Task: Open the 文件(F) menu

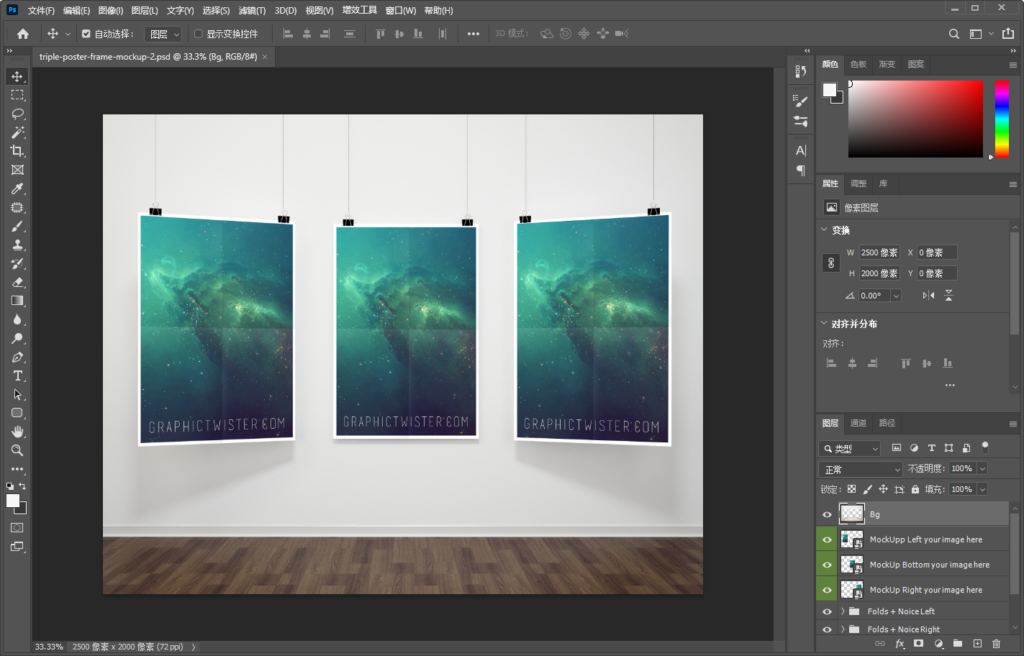Action: 41,10
